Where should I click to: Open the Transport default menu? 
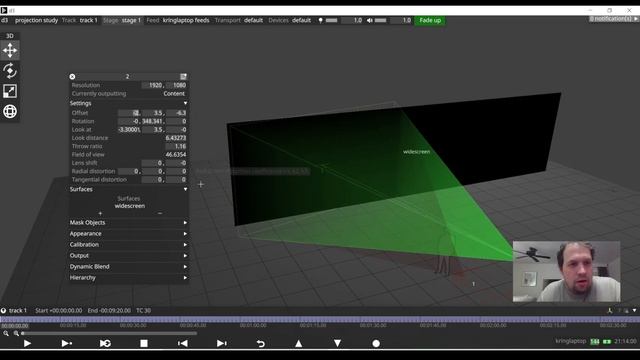pos(239,20)
